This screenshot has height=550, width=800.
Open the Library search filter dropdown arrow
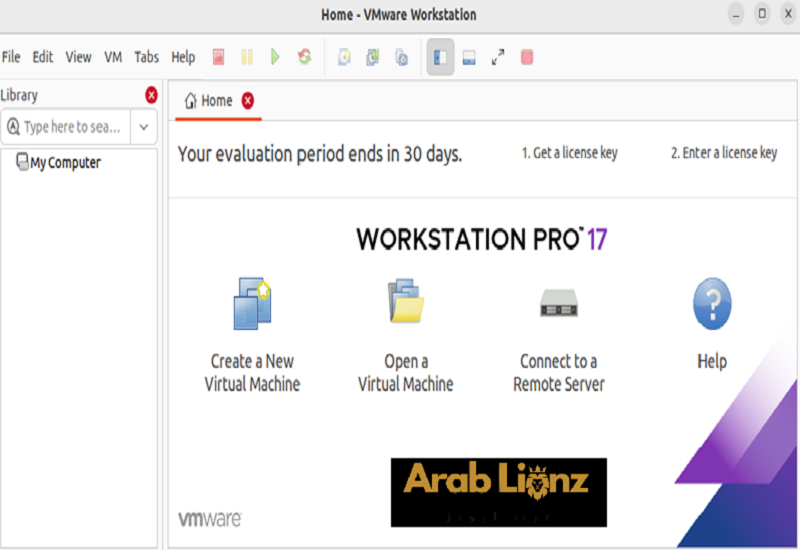144,127
